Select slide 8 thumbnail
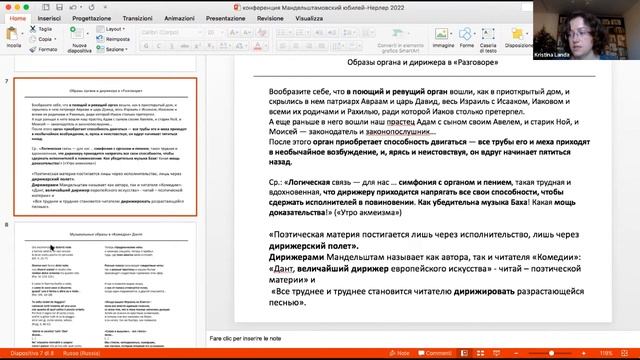 105,285
